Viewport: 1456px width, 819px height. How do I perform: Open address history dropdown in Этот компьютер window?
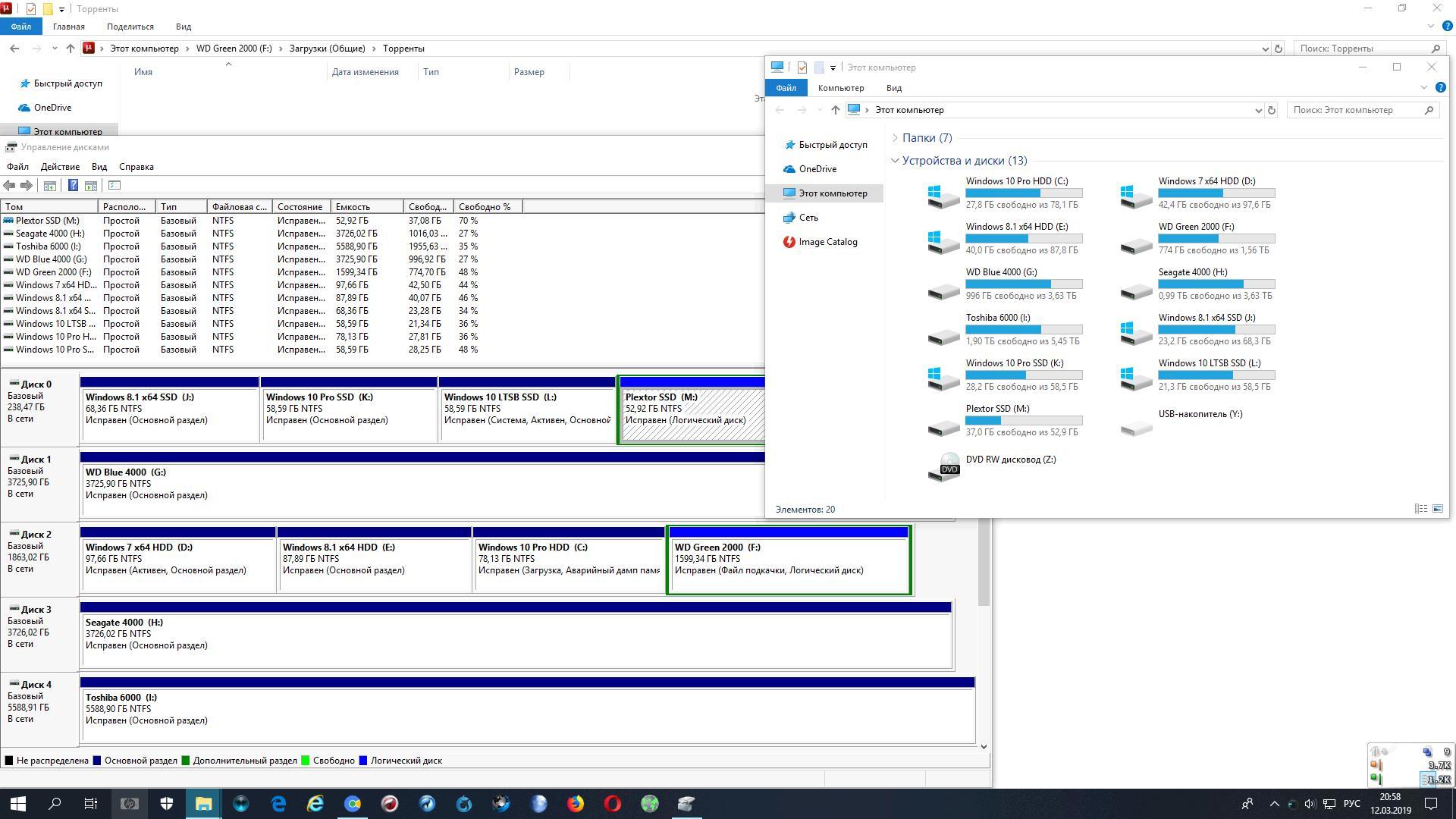[1258, 111]
